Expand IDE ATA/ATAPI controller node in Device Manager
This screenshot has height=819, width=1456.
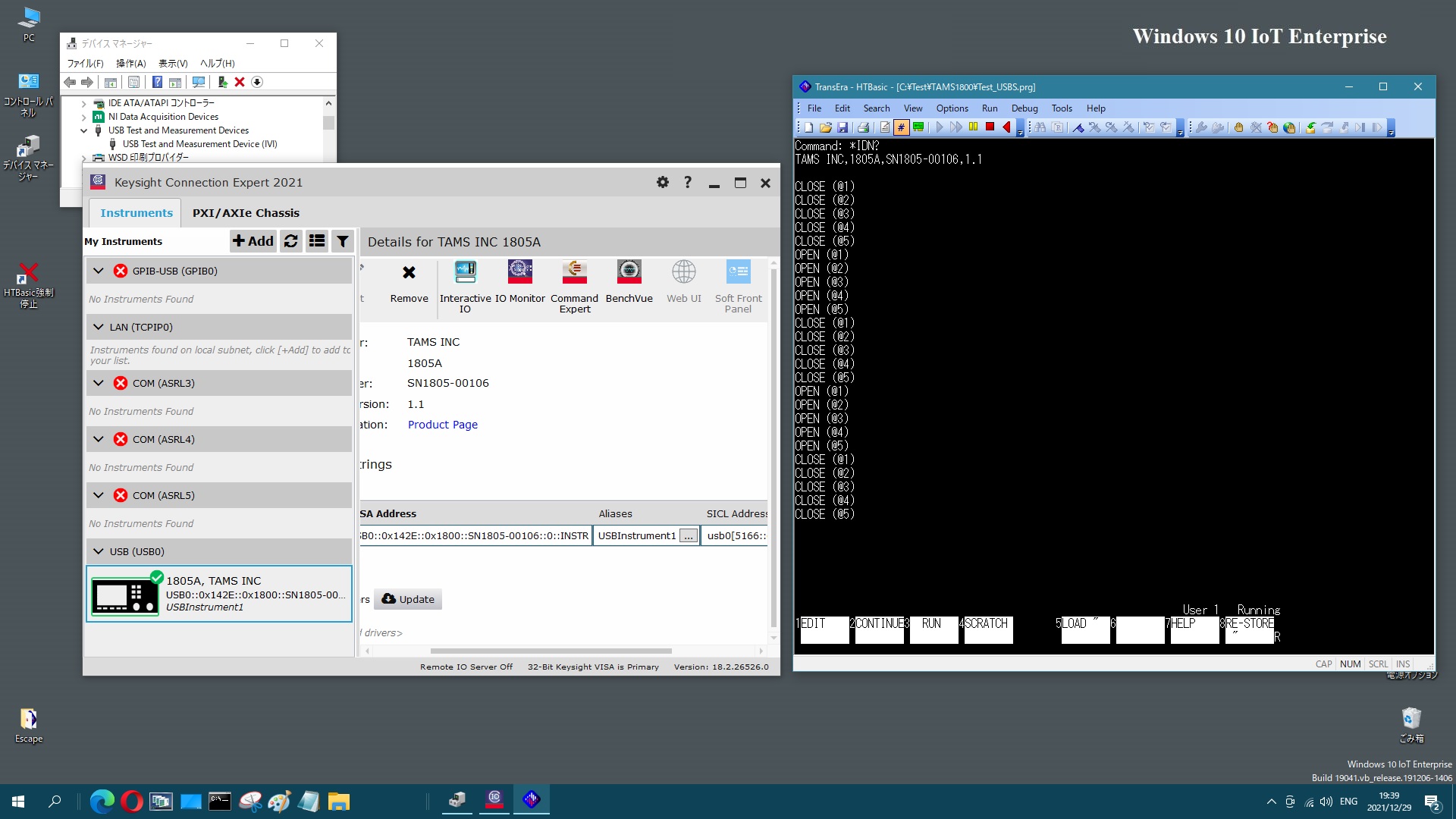[84, 103]
